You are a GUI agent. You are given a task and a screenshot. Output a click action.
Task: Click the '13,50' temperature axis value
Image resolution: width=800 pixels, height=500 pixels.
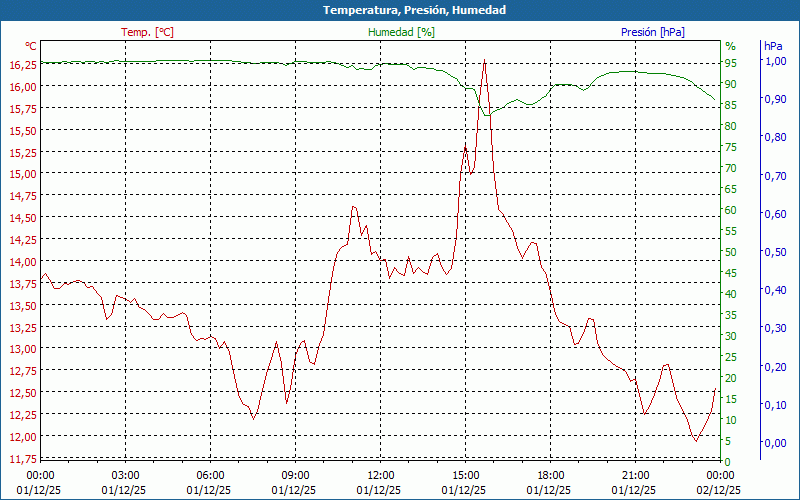point(23,306)
